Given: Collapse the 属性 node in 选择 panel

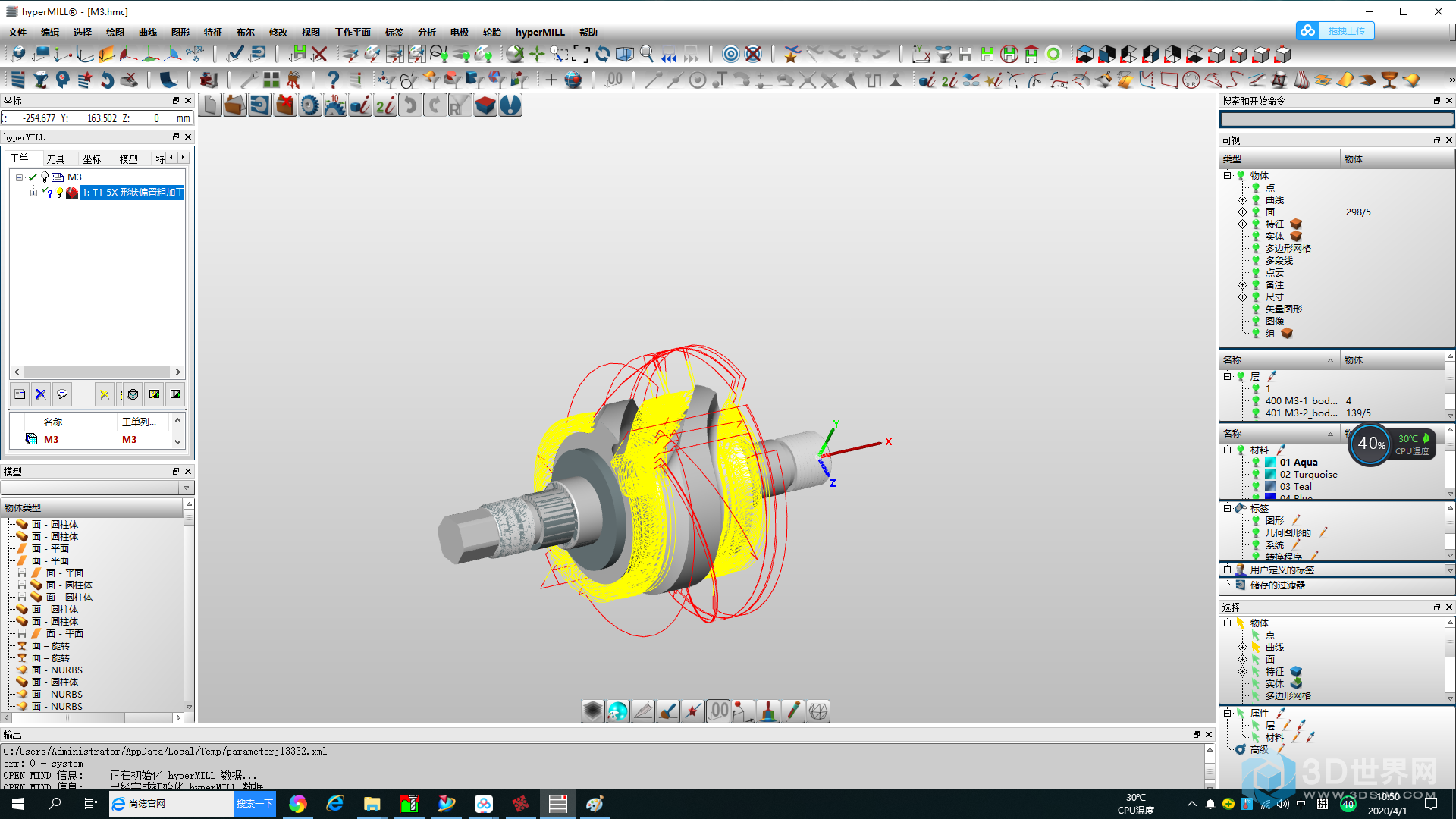Looking at the screenshot, I should [x=1227, y=713].
